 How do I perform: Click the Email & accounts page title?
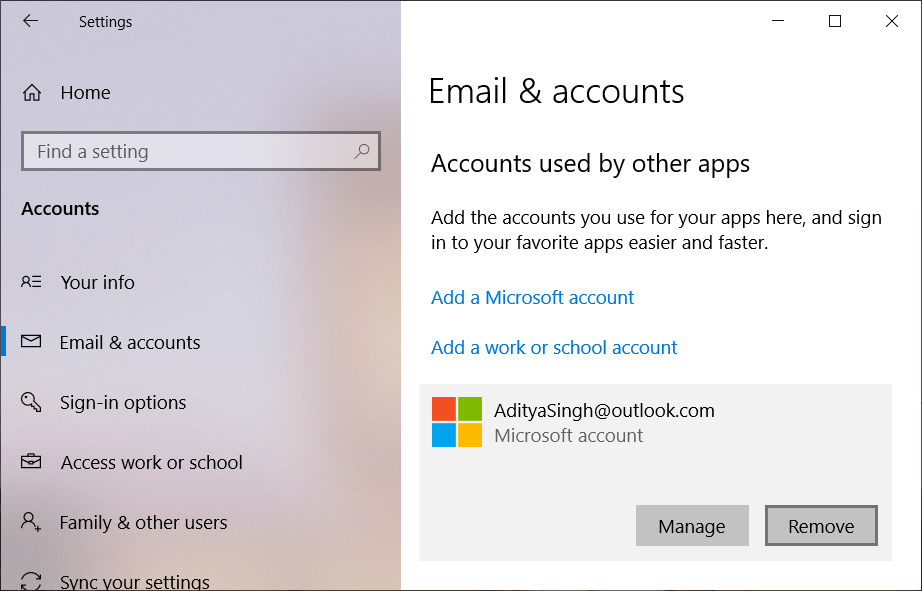(556, 92)
